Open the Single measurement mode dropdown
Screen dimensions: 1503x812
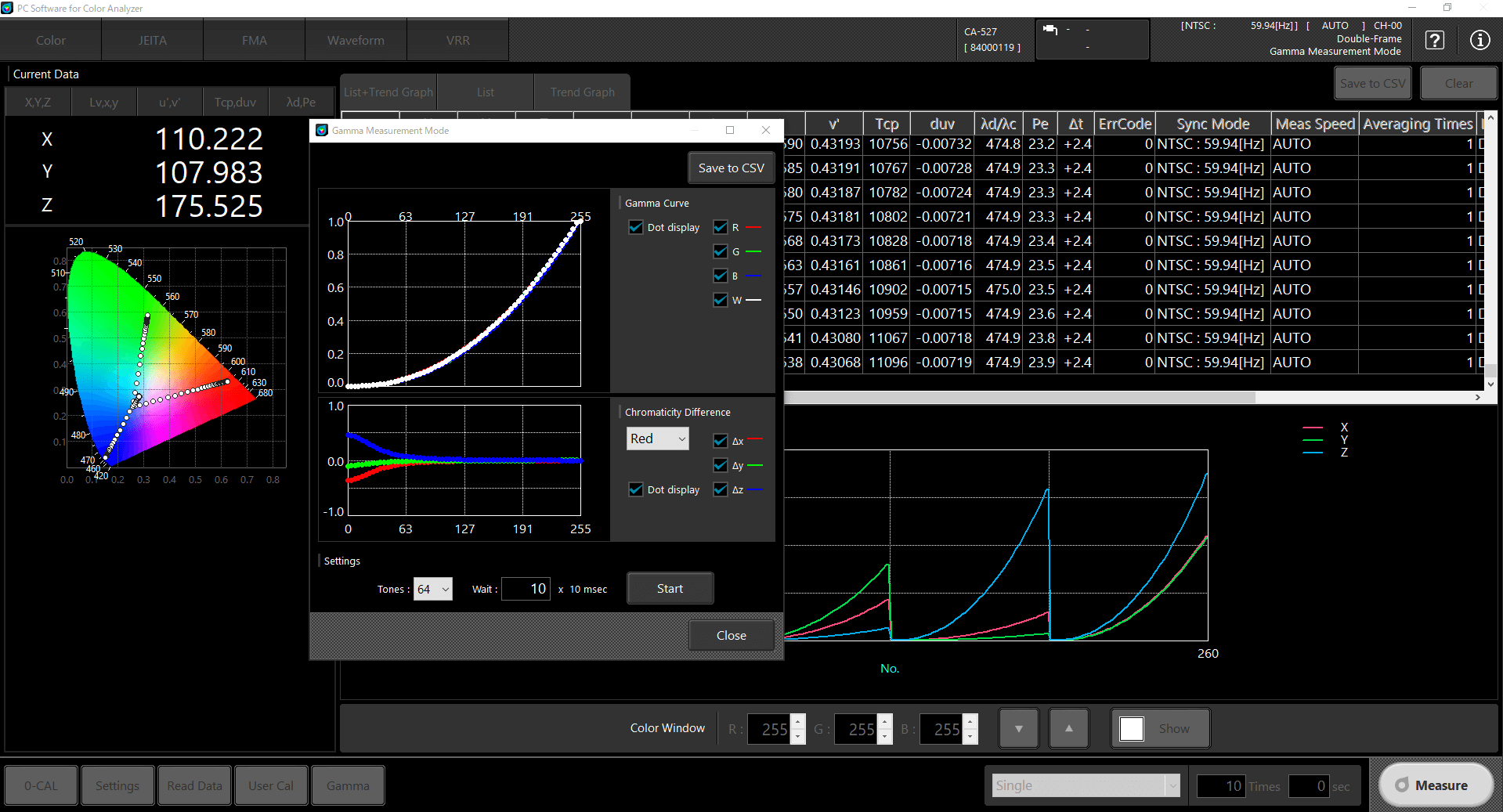coord(1086,785)
